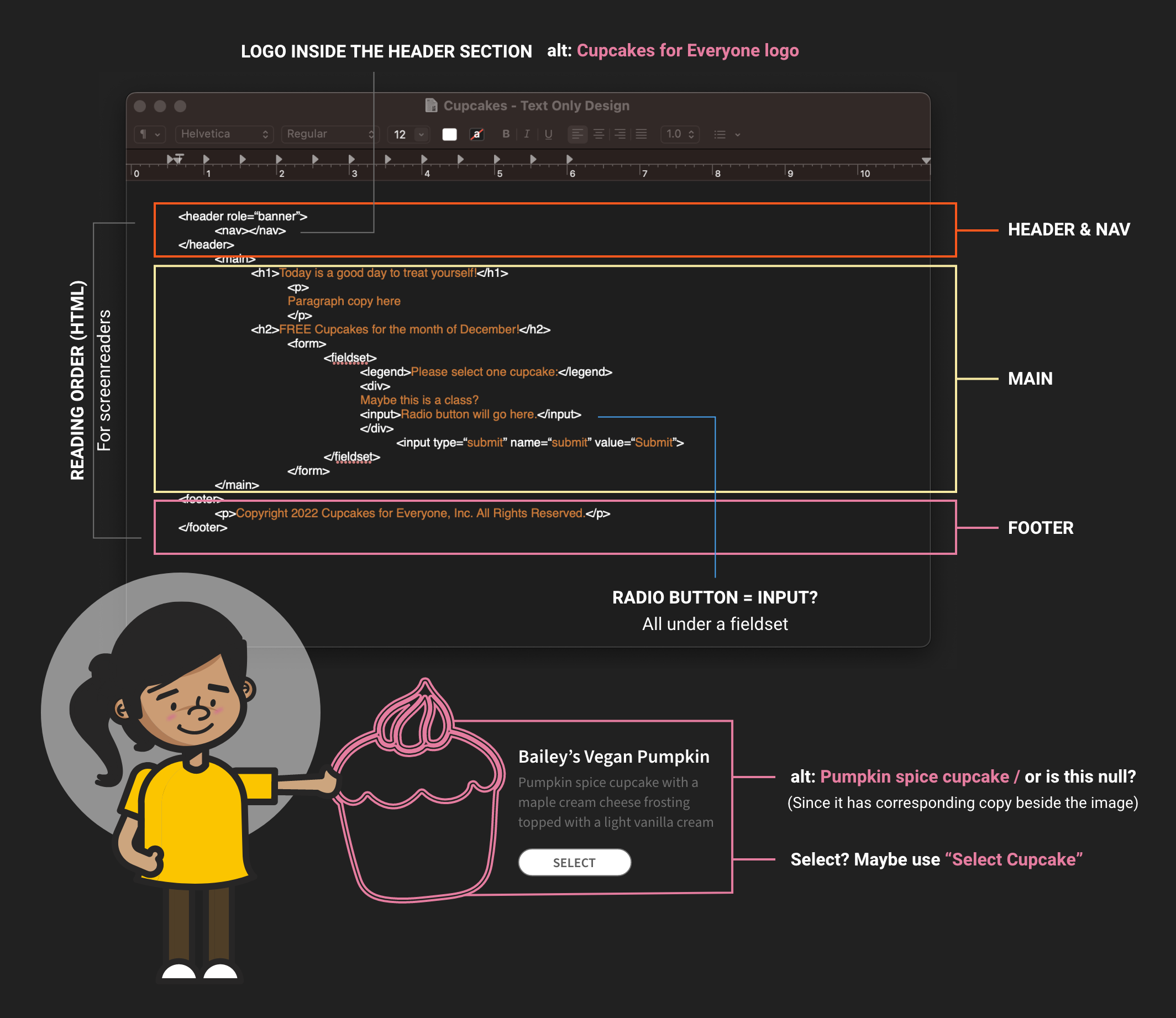Expand the font size dropdown arrow
Image resolution: width=1176 pixels, height=1018 pixels.
point(422,134)
